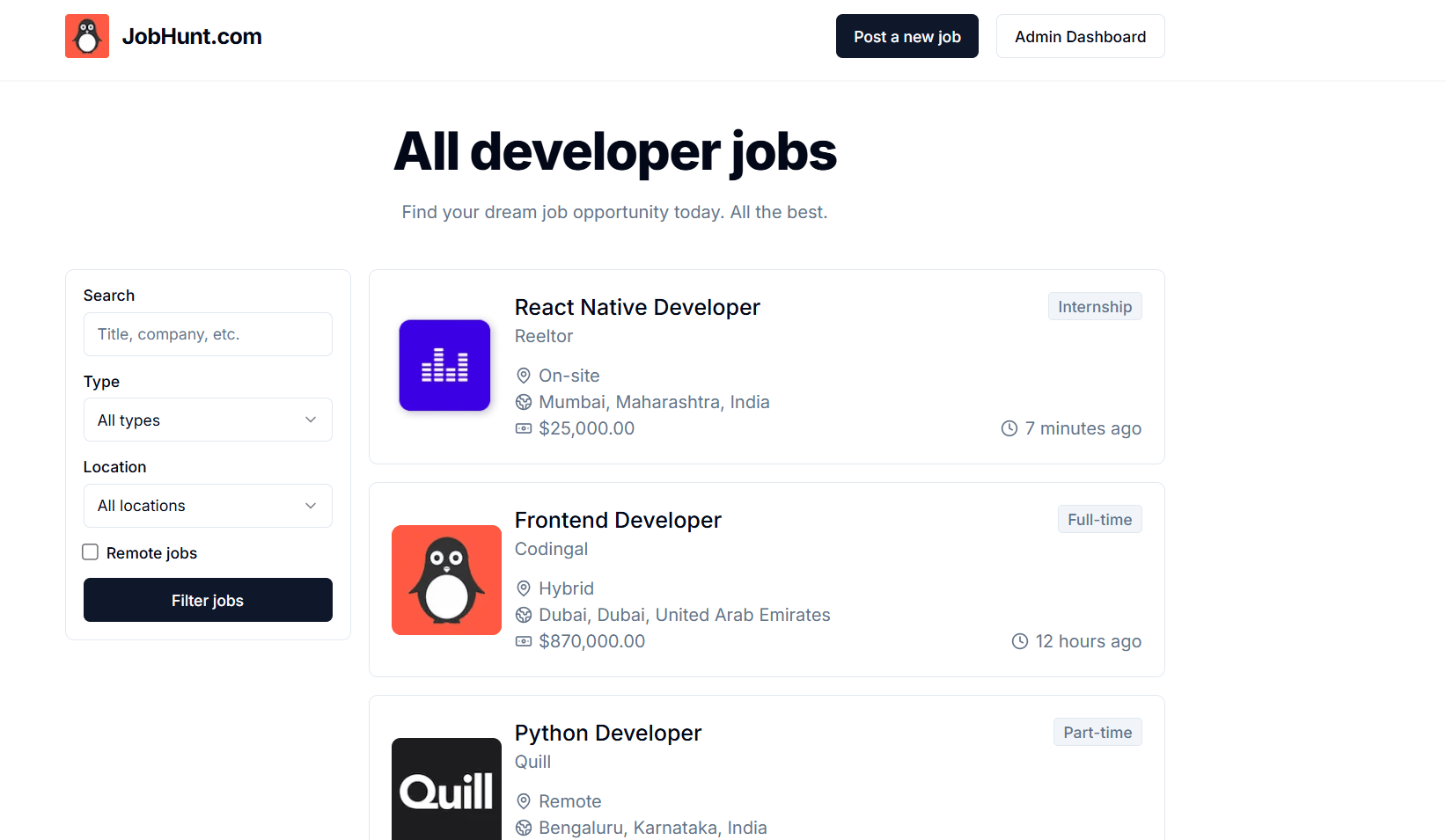Click the banknote icon beside $870,000.00
This screenshot has width=1446, height=840.
click(x=524, y=641)
